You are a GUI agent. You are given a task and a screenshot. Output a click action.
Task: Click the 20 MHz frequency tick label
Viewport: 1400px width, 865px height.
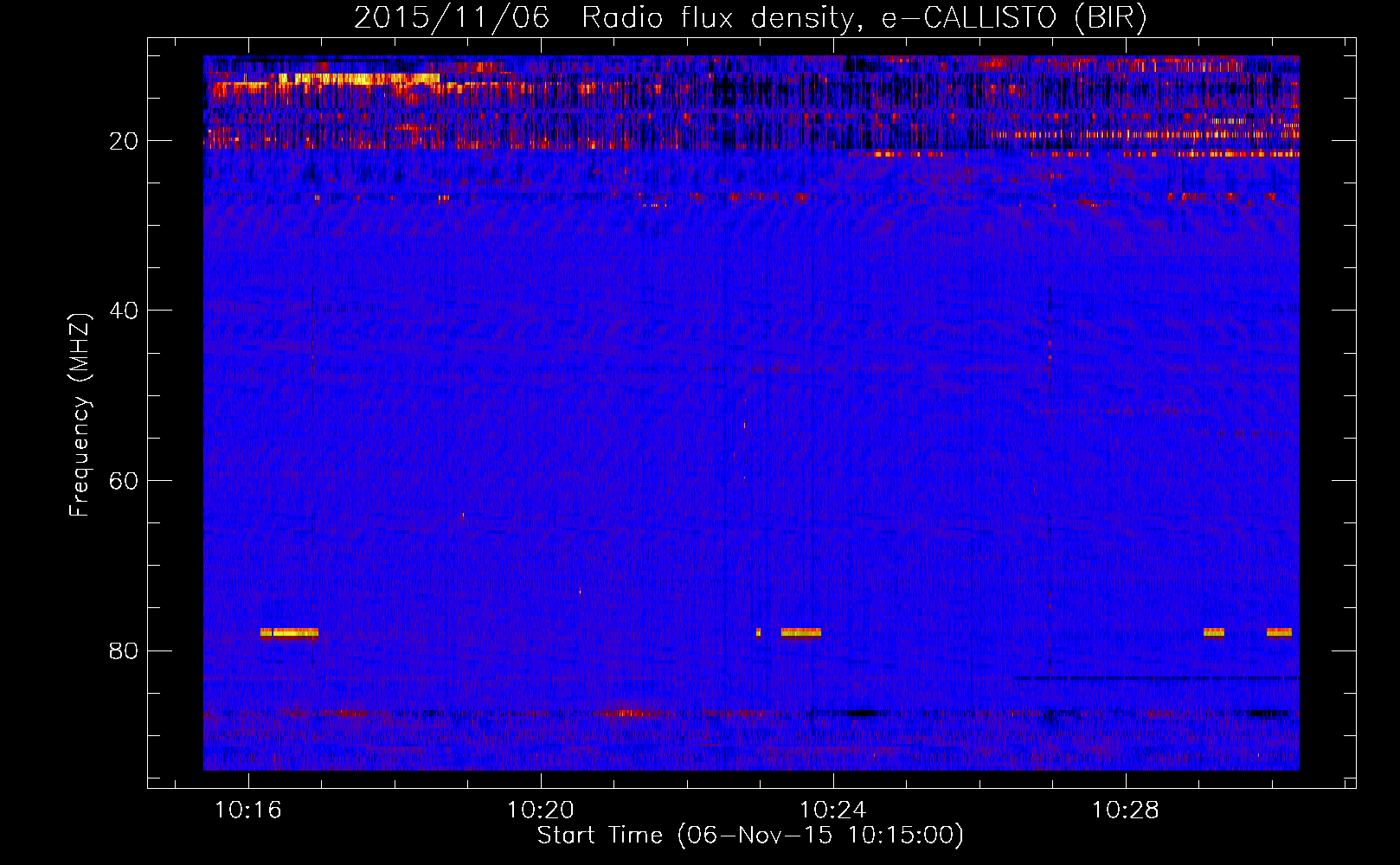coord(124,141)
